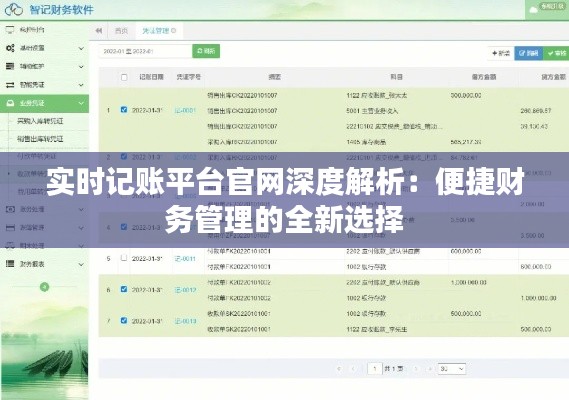Expand the smart voucher menu chevron
The height and width of the screenshot is (400, 569).
click(x=81, y=85)
